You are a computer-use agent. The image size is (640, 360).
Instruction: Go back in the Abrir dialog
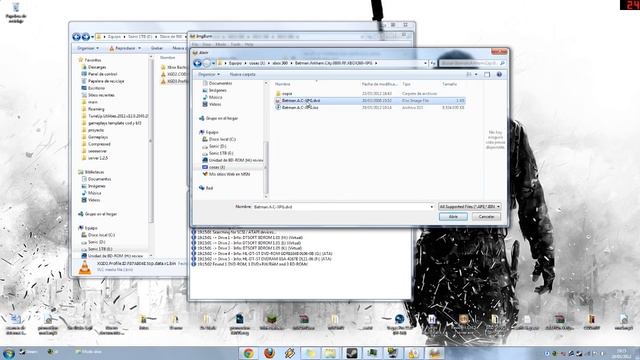coord(198,63)
